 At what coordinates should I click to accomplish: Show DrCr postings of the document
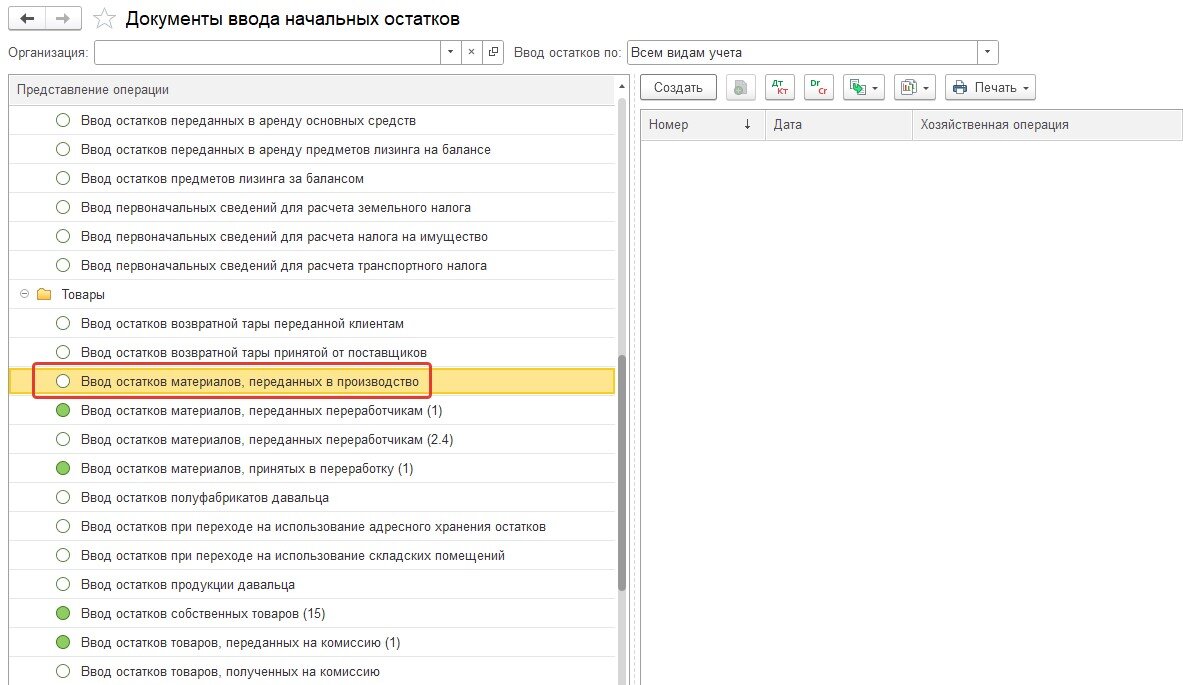(x=819, y=88)
